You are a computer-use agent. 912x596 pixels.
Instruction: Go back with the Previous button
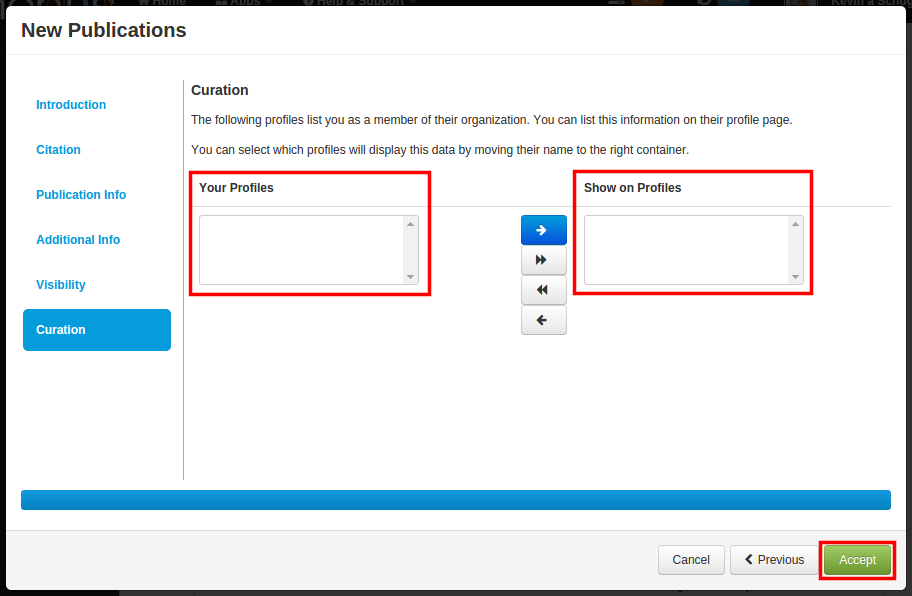pyautogui.click(x=775, y=560)
